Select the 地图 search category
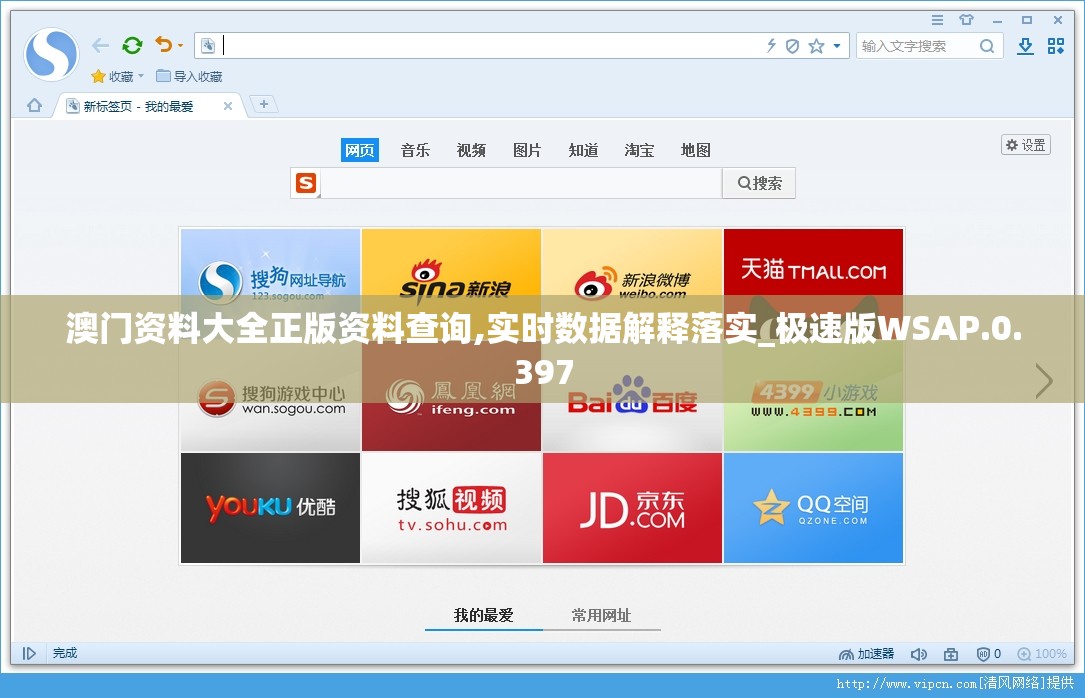The image size is (1085, 698). tap(695, 150)
